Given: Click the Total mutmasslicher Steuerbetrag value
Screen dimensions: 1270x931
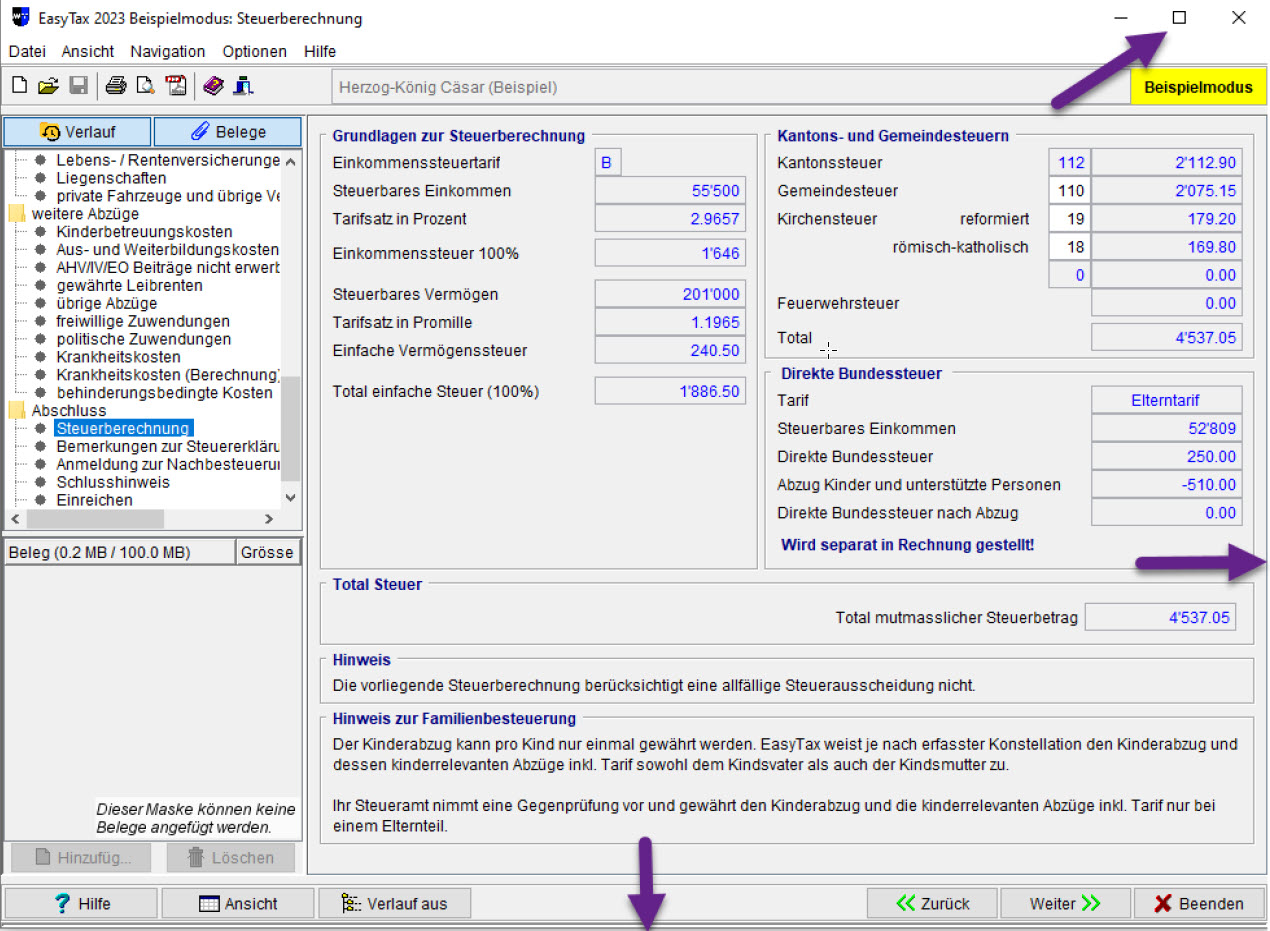Looking at the screenshot, I should 1160,618.
